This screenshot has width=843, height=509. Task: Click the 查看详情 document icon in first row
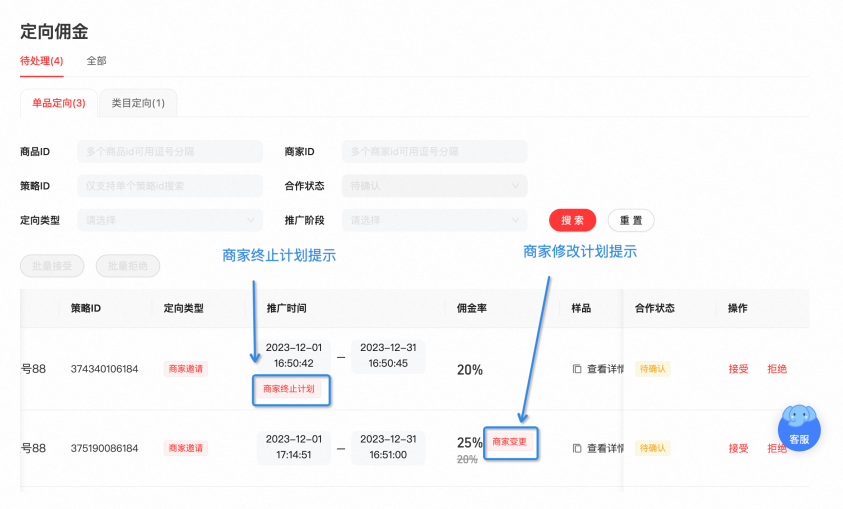pos(577,369)
